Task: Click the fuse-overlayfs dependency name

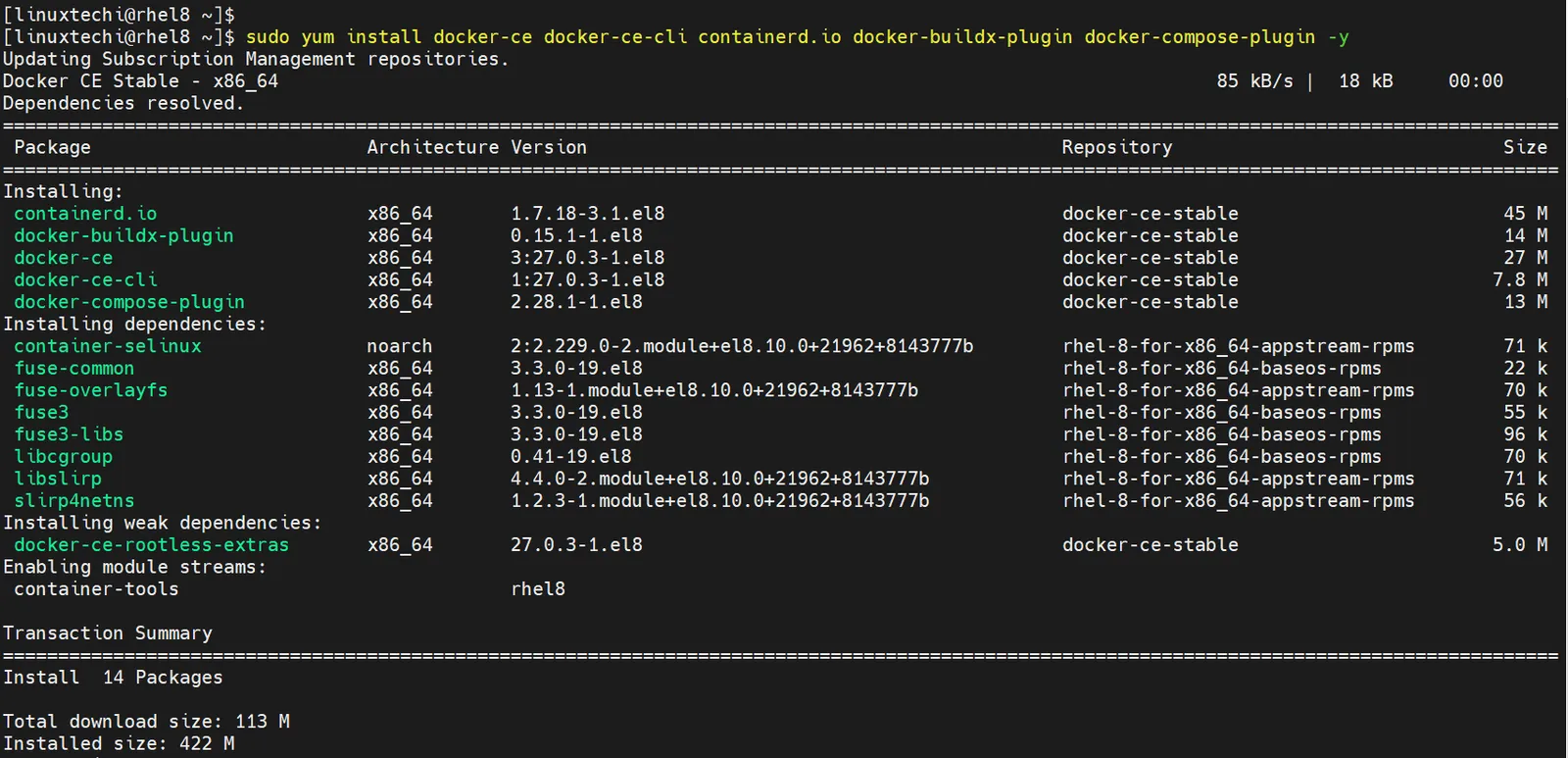Action: (91, 390)
